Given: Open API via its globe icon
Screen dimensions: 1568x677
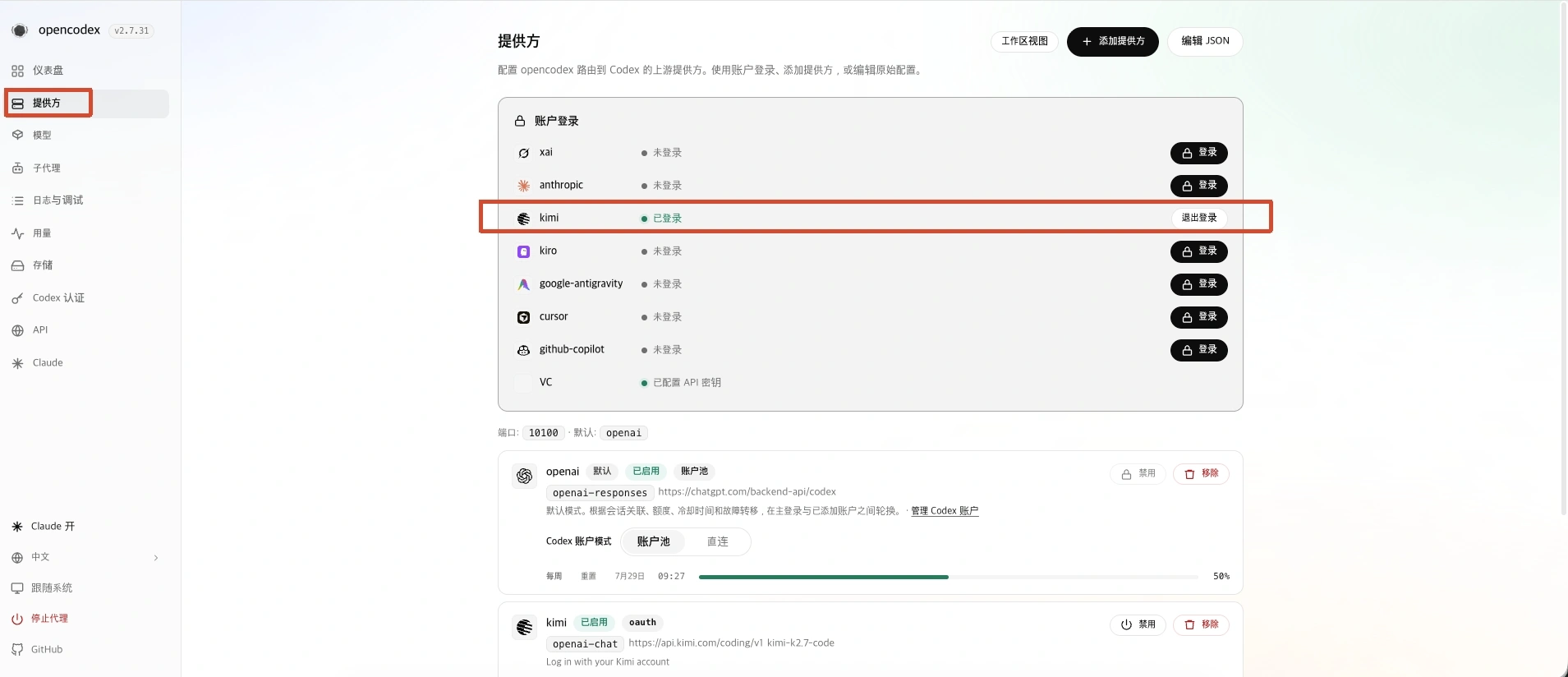Looking at the screenshot, I should [17, 330].
